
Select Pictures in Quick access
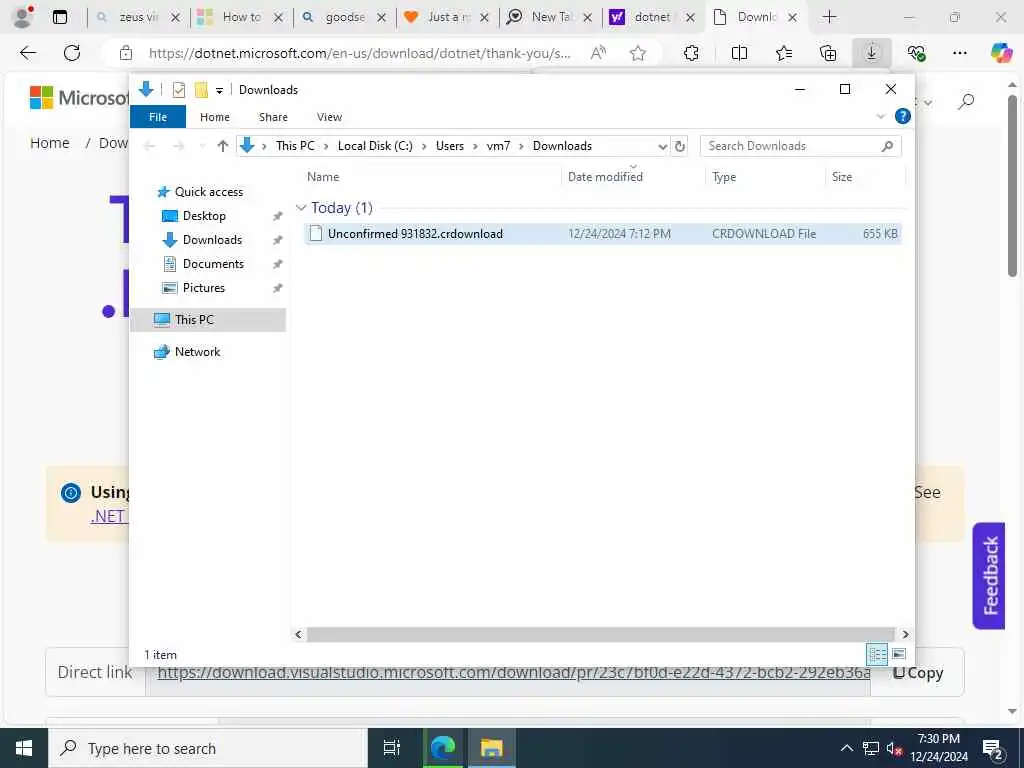coord(203,288)
